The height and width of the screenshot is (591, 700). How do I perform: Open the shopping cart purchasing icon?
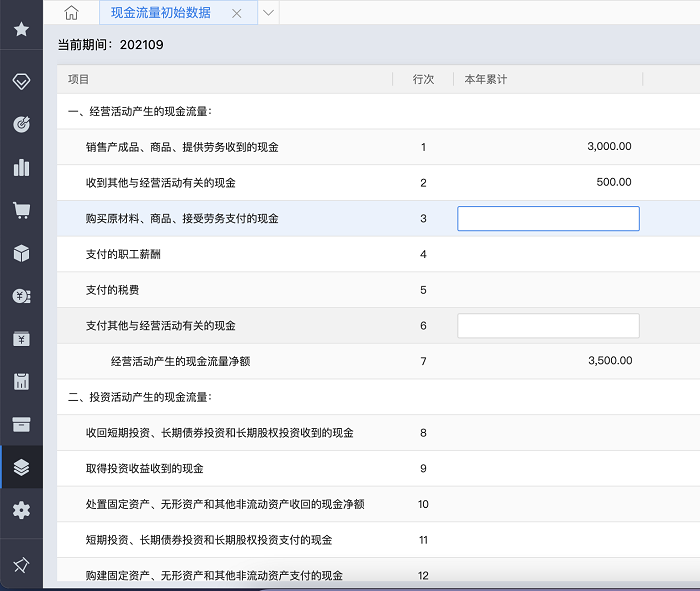pos(21,210)
